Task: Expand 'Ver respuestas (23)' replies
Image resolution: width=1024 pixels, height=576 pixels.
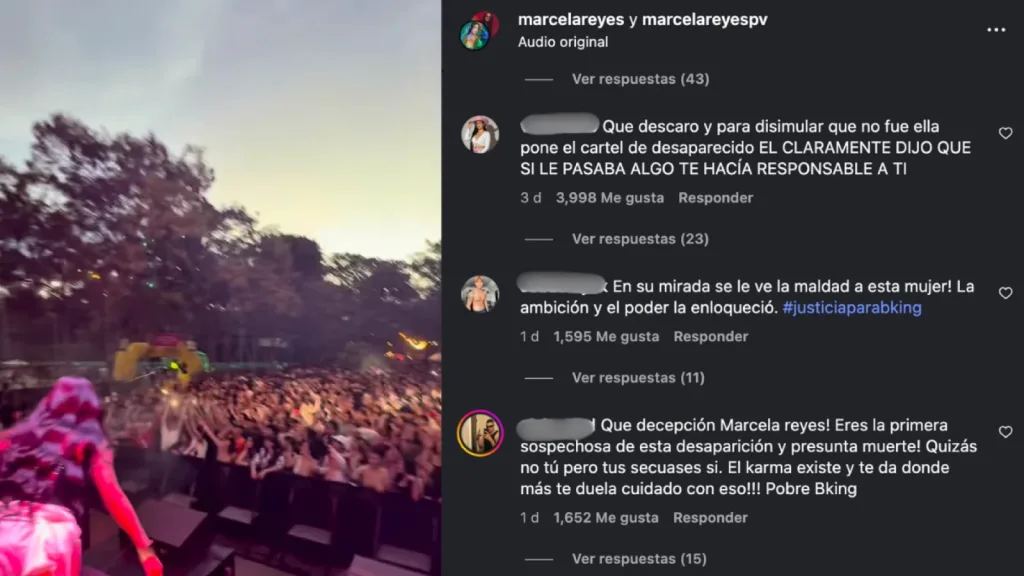Action: pos(640,239)
